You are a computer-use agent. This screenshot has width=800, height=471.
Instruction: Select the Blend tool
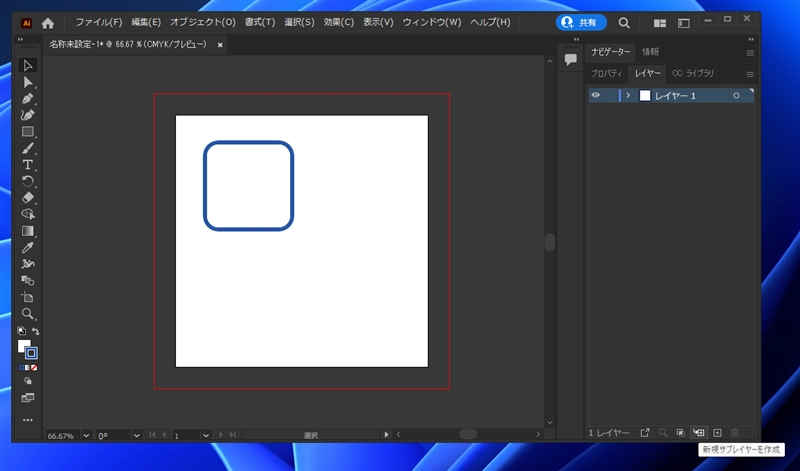28,281
